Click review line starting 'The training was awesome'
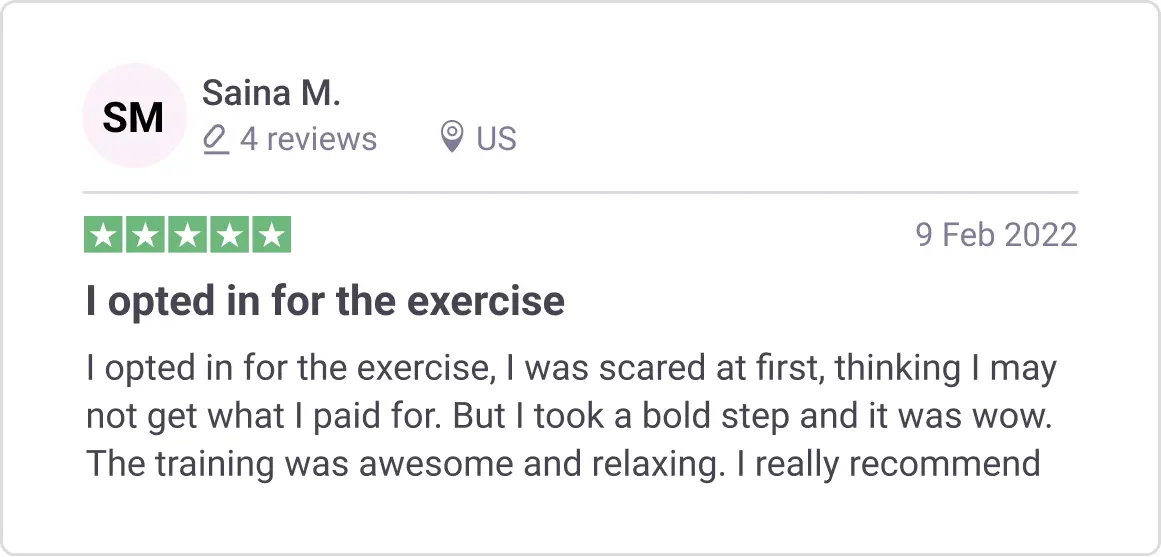Viewport: 1161px width, 557px height. click(x=563, y=464)
